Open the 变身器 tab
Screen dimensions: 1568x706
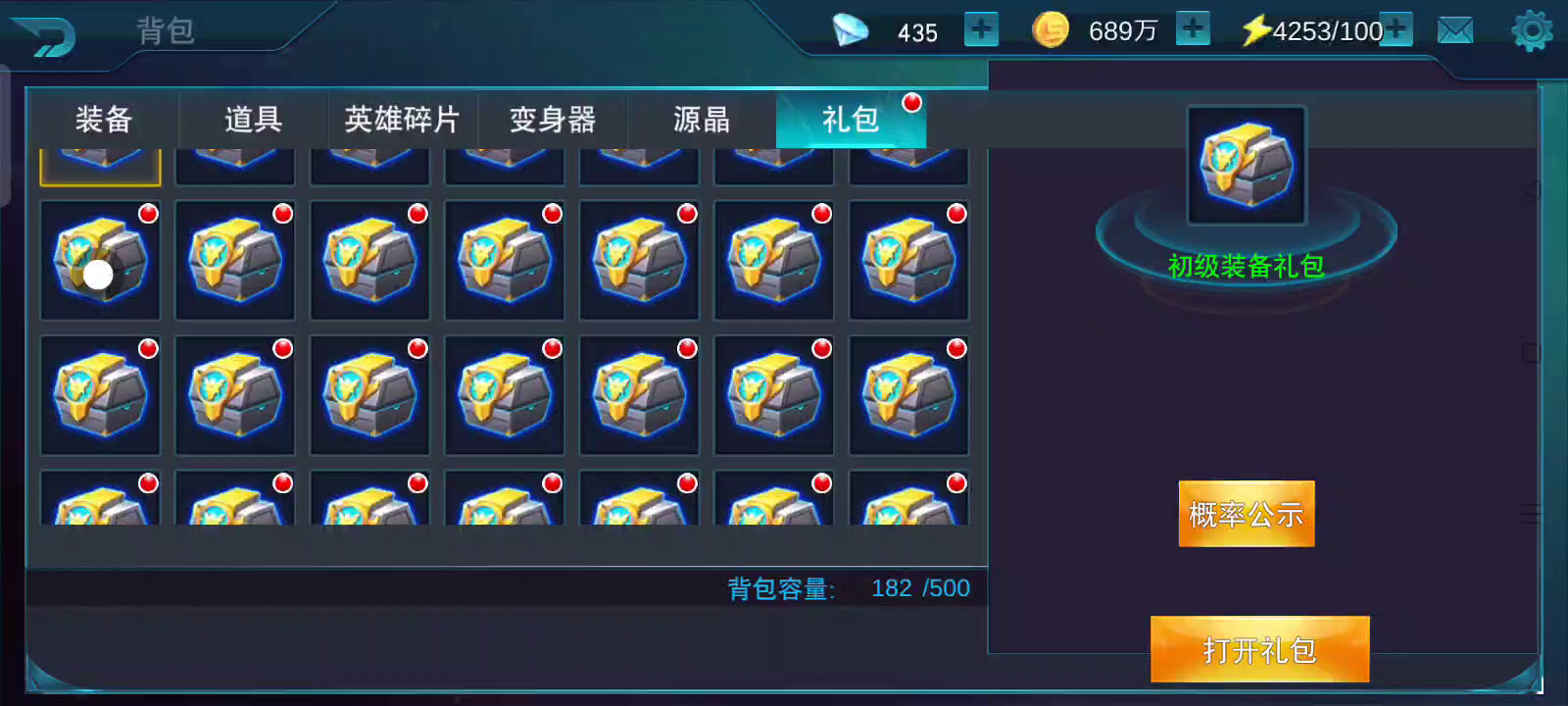click(552, 120)
